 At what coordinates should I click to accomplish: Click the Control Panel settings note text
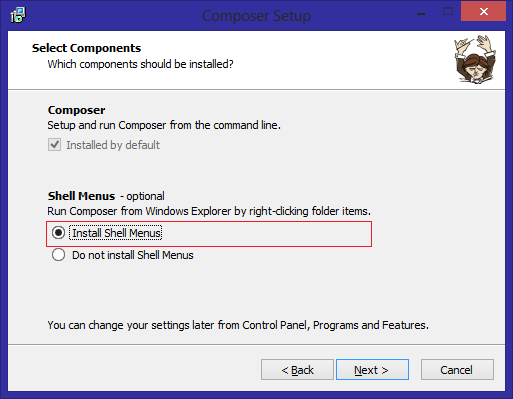pyautogui.click(x=238, y=325)
